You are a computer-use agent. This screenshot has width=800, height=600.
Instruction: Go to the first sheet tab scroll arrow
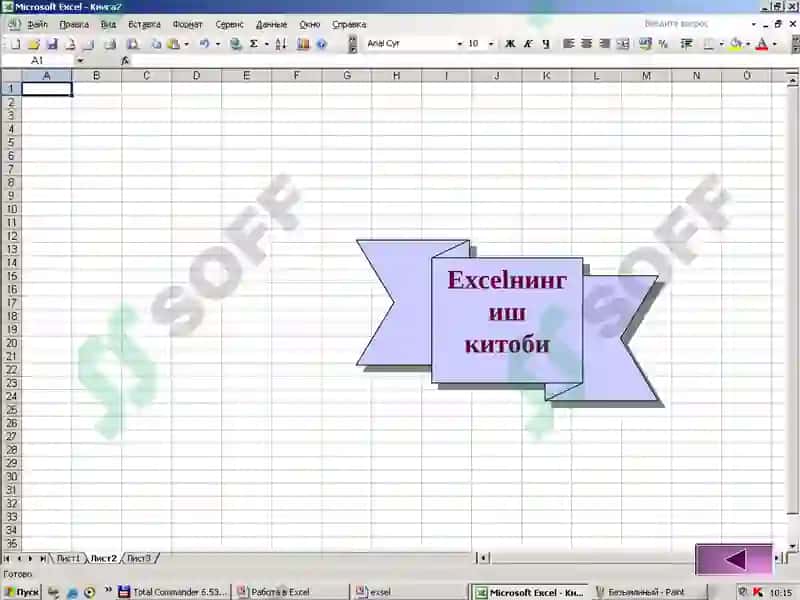(7, 559)
